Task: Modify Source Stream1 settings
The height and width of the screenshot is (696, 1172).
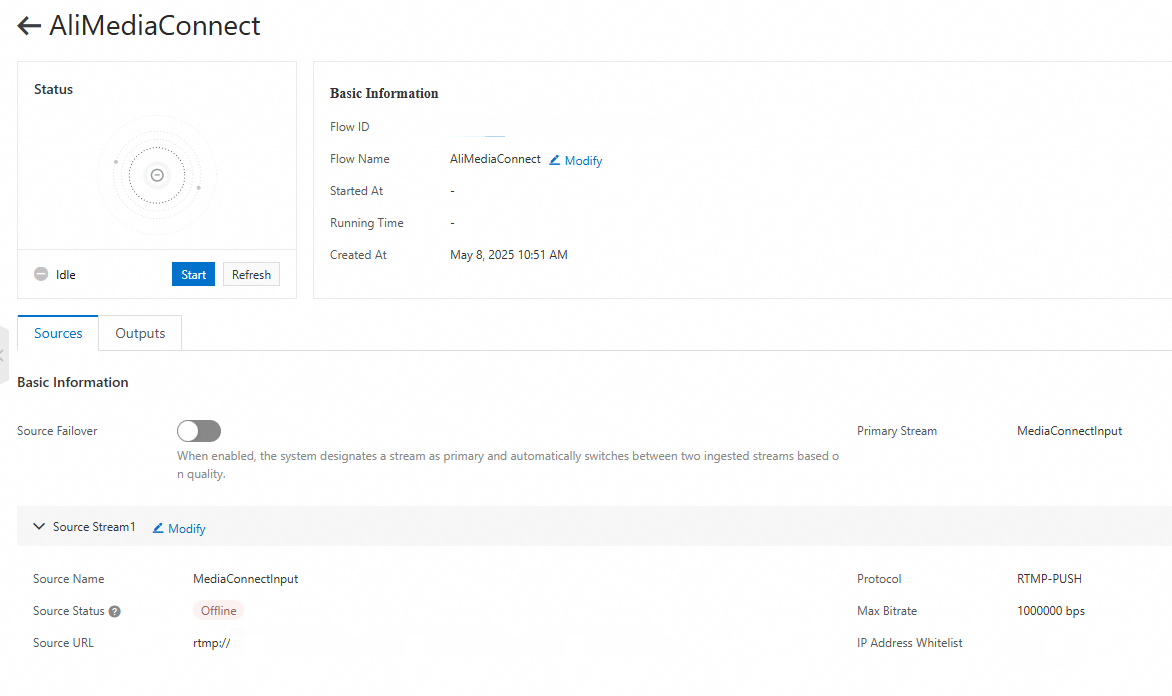Action: (179, 529)
